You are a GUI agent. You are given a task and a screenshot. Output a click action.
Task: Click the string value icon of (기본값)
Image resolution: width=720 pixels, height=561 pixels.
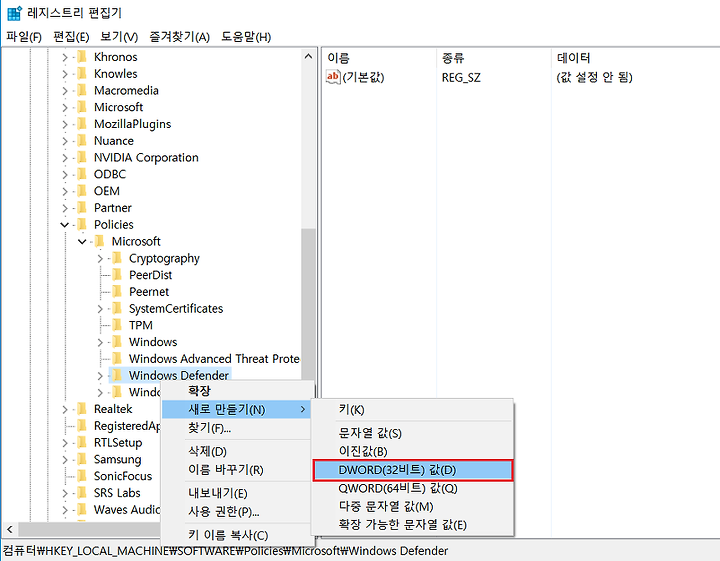coord(333,77)
